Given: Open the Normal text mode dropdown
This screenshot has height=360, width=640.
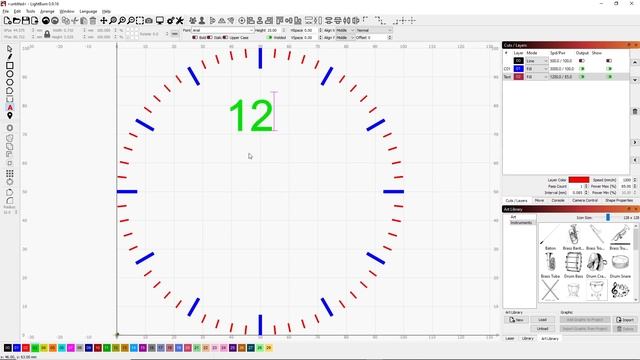Looking at the screenshot, I should [x=374, y=30].
